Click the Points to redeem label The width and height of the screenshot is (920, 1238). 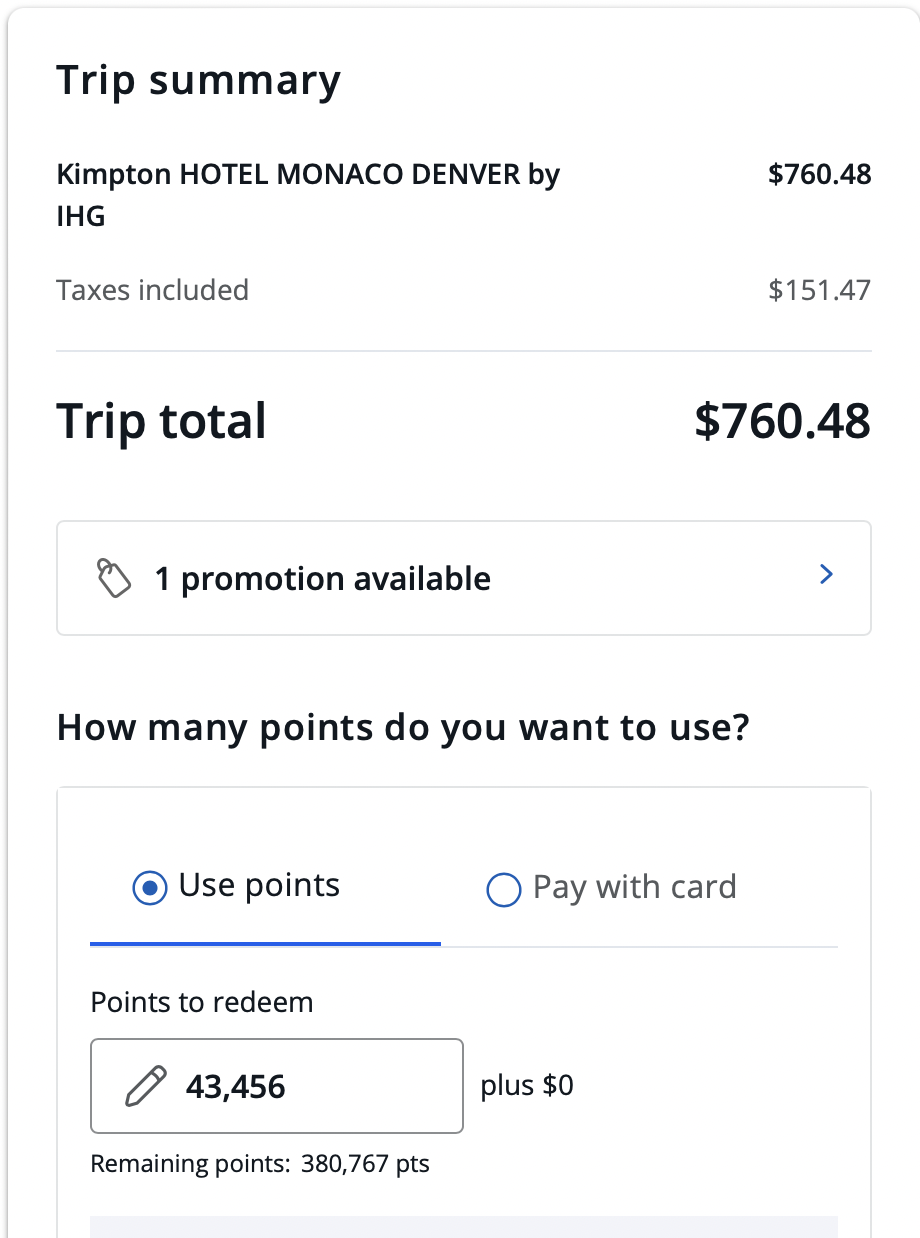pyautogui.click(x=202, y=1002)
